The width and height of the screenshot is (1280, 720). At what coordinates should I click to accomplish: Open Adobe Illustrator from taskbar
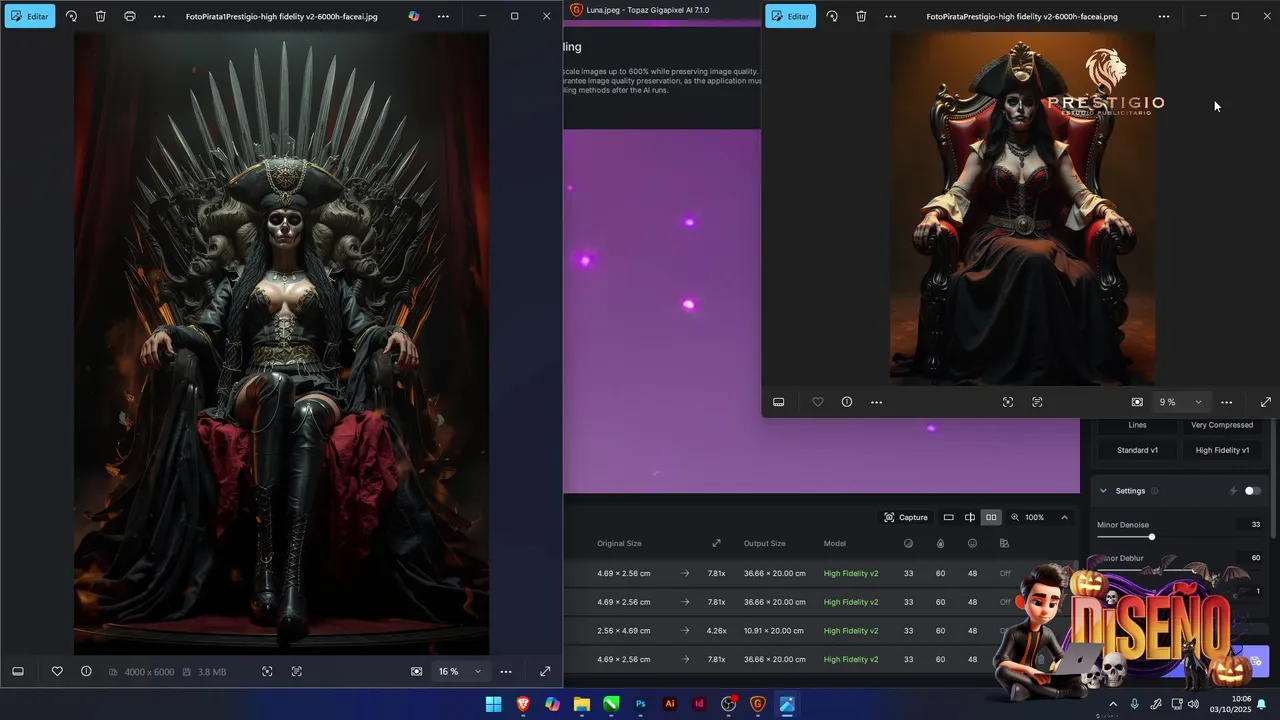[x=670, y=704]
